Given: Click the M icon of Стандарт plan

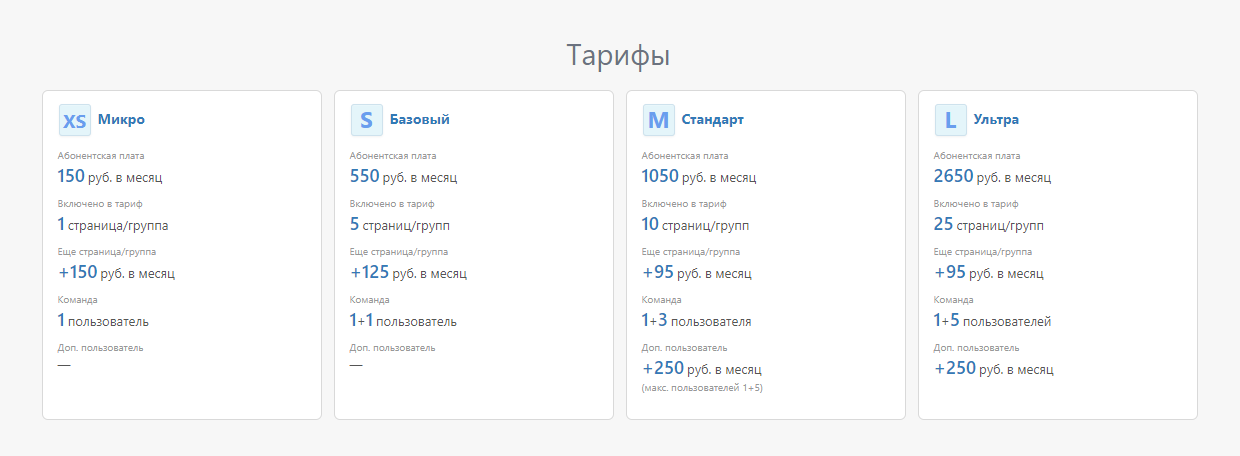Looking at the screenshot, I should coord(658,120).
